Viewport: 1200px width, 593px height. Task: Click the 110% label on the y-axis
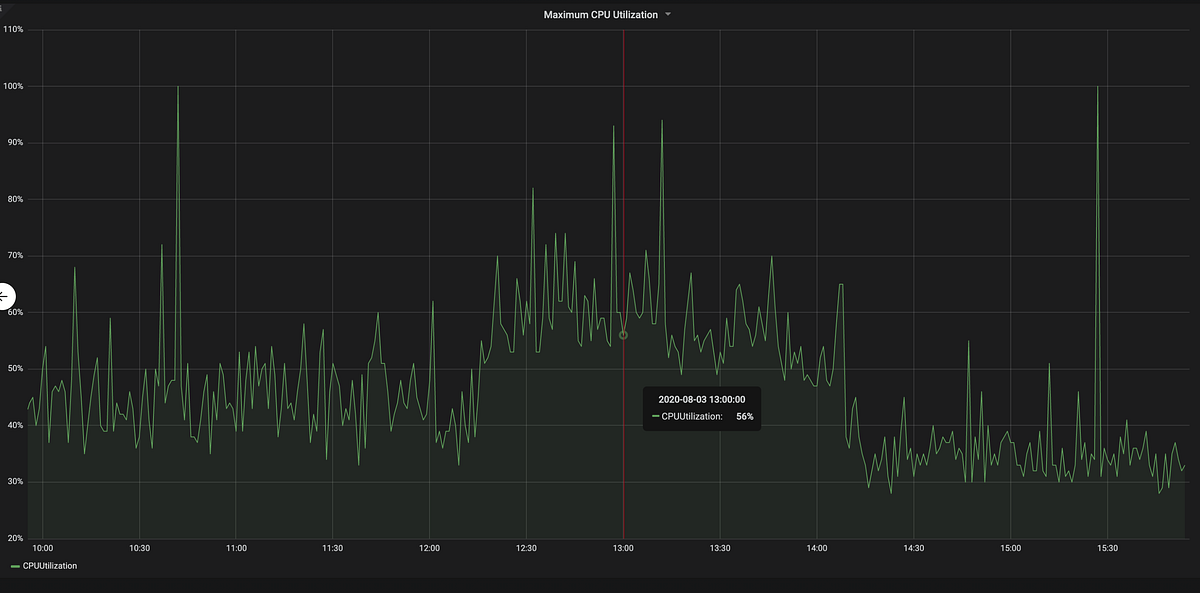(x=15, y=29)
